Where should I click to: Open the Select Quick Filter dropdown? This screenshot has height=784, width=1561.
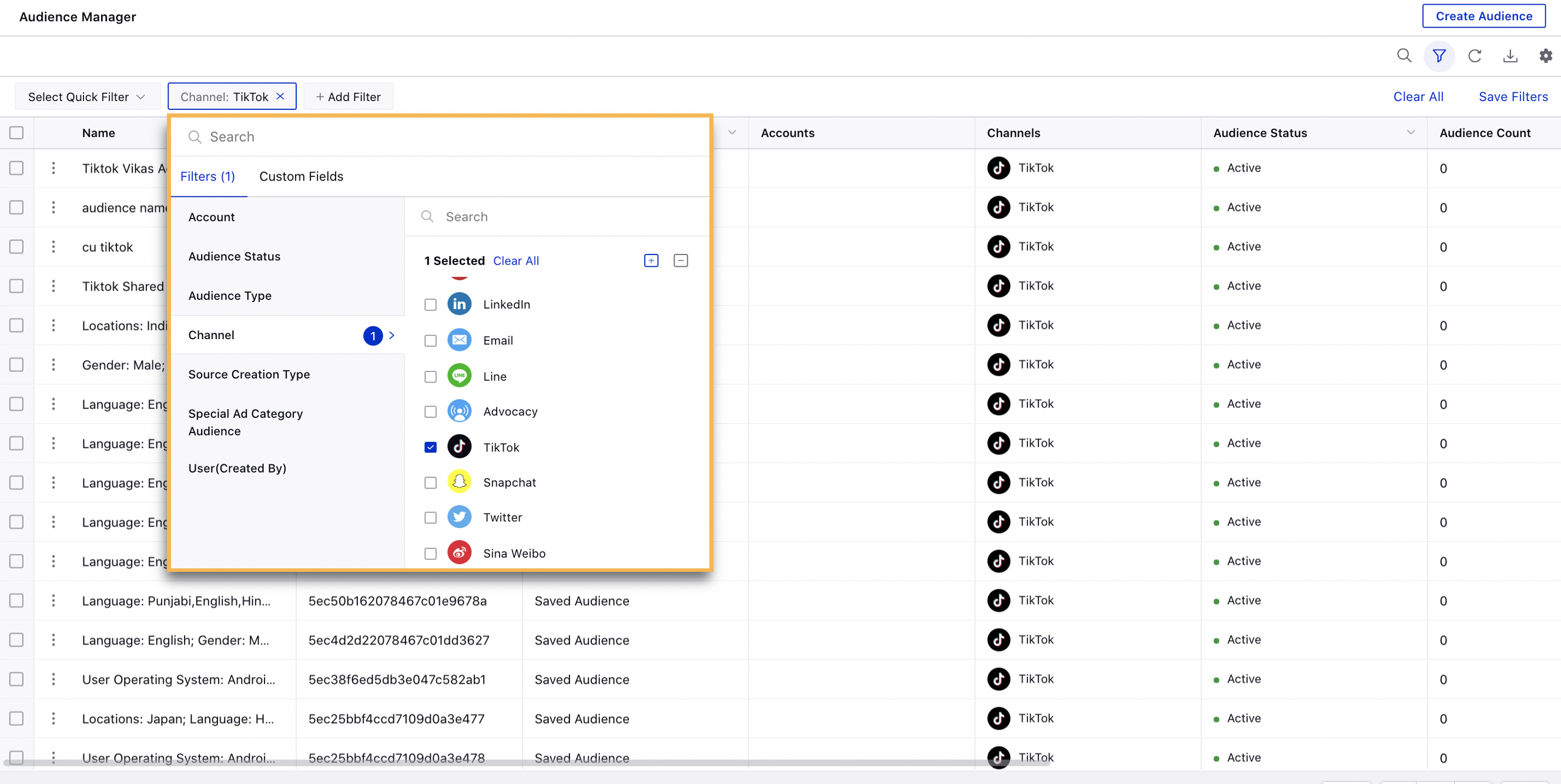[85, 97]
